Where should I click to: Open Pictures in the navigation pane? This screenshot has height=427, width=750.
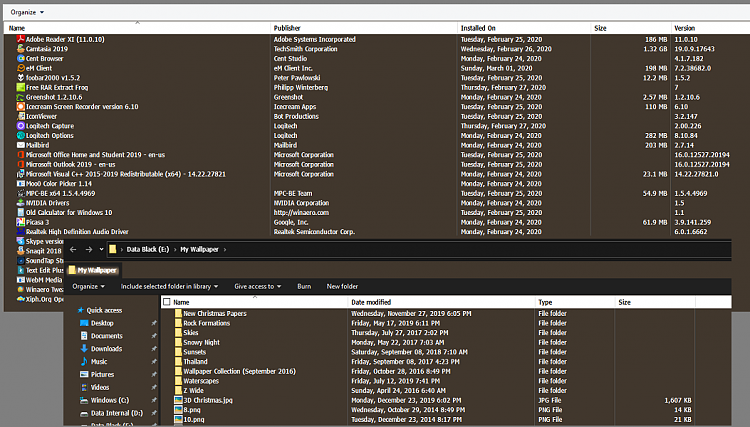coord(102,374)
